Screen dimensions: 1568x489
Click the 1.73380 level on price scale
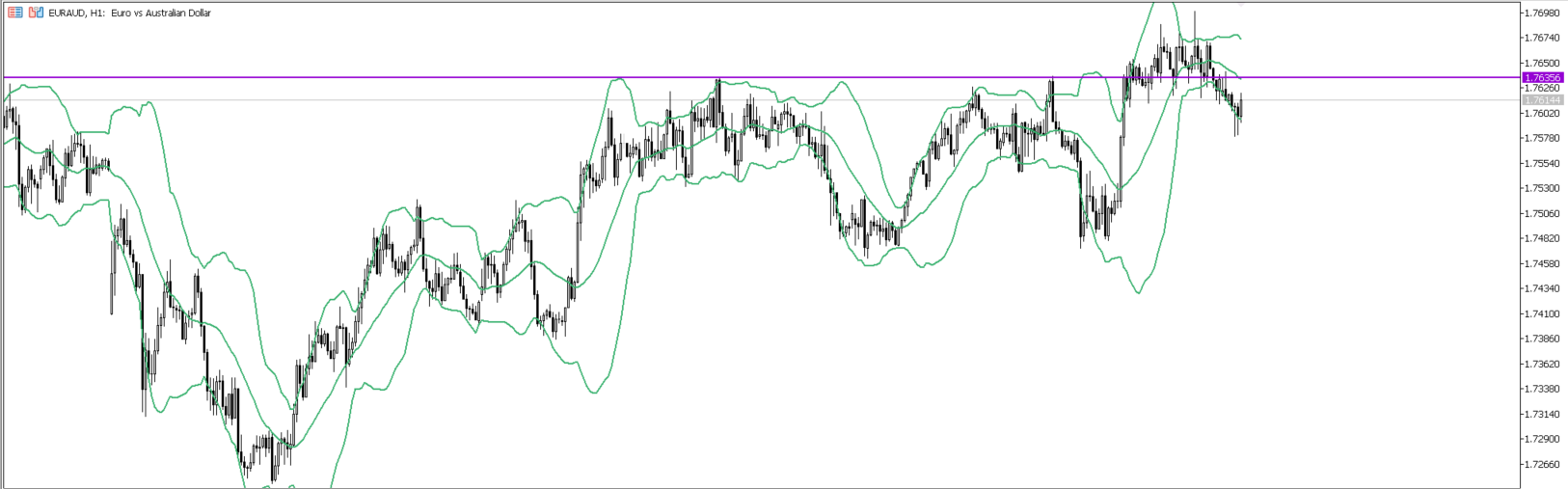point(1543,390)
